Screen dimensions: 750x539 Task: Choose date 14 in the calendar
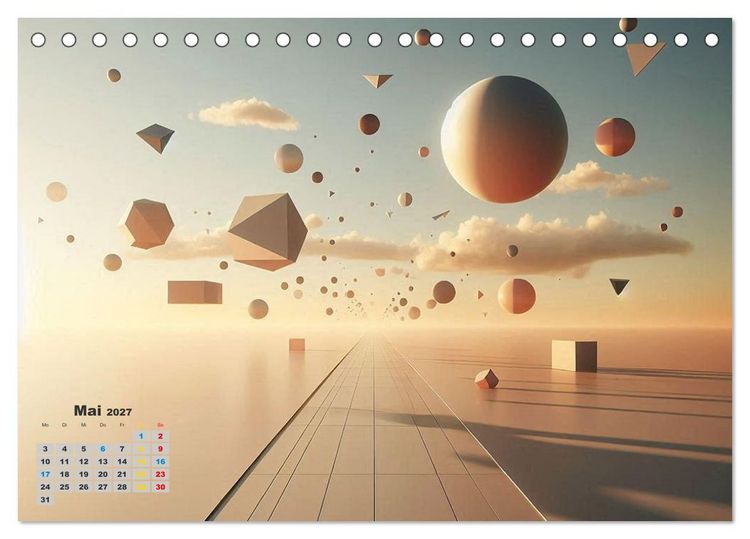click(122, 462)
